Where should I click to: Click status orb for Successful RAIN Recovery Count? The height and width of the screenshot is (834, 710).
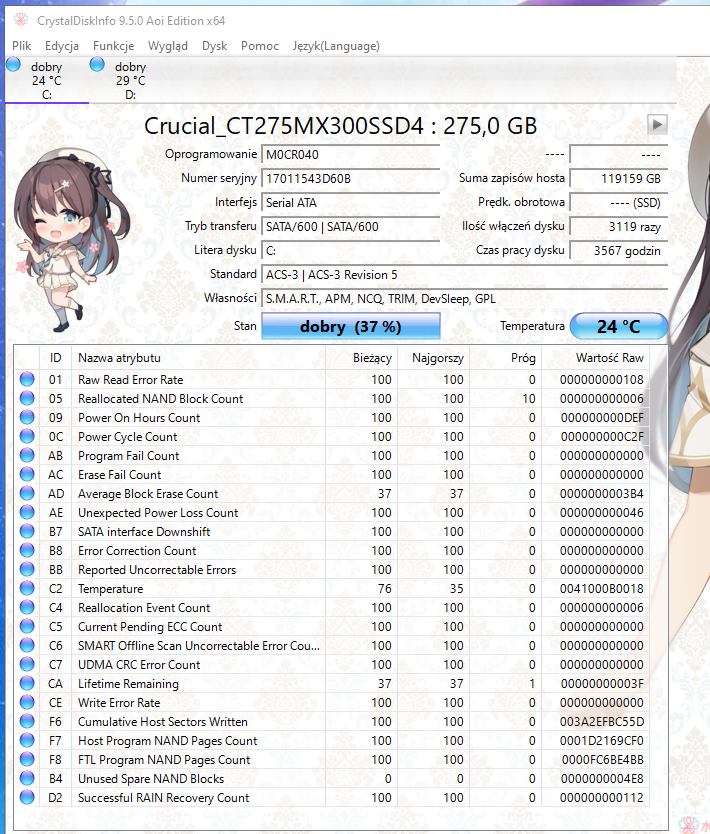click(x=27, y=797)
